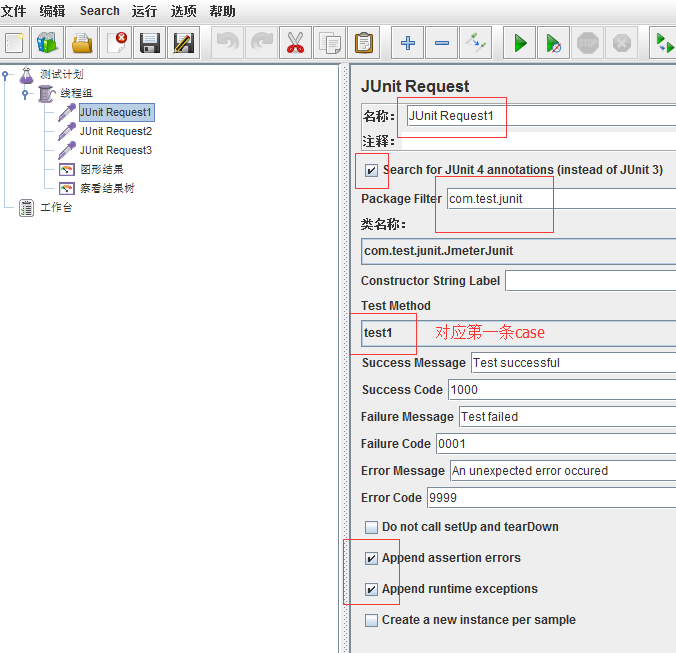Click Start no pauses icon

point(554,43)
